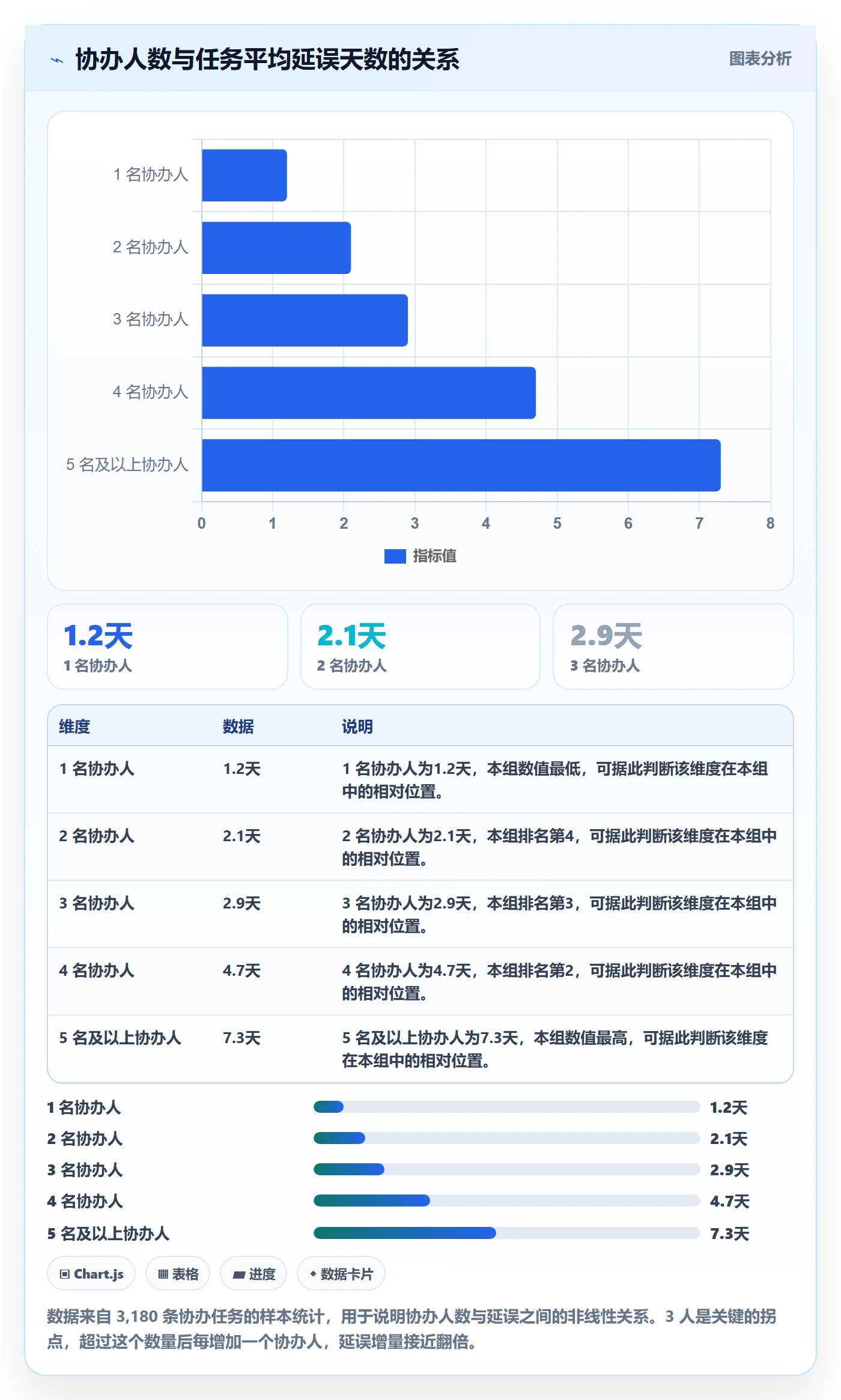The width and height of the screenshot is (841, 1400).
Task: Click the 7.3天 value beside the progress bar
Action: coord(730,1234)
